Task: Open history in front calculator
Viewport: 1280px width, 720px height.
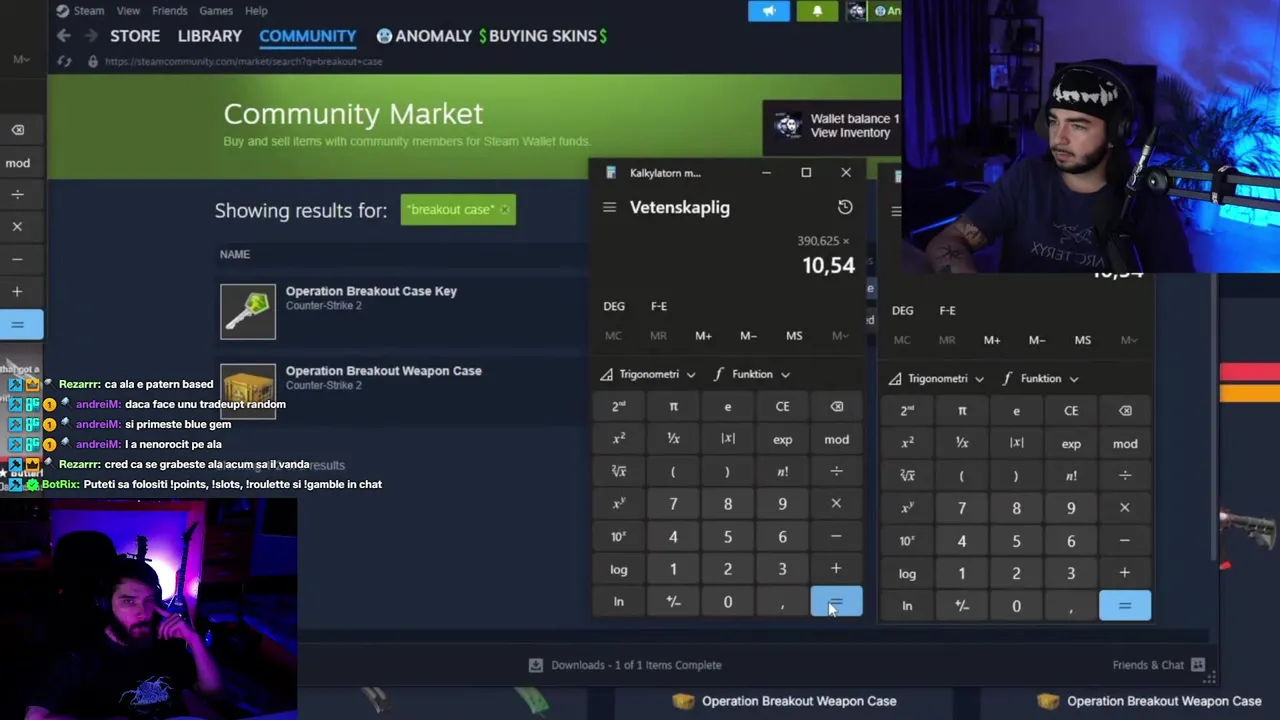Action: pos(845,207)
